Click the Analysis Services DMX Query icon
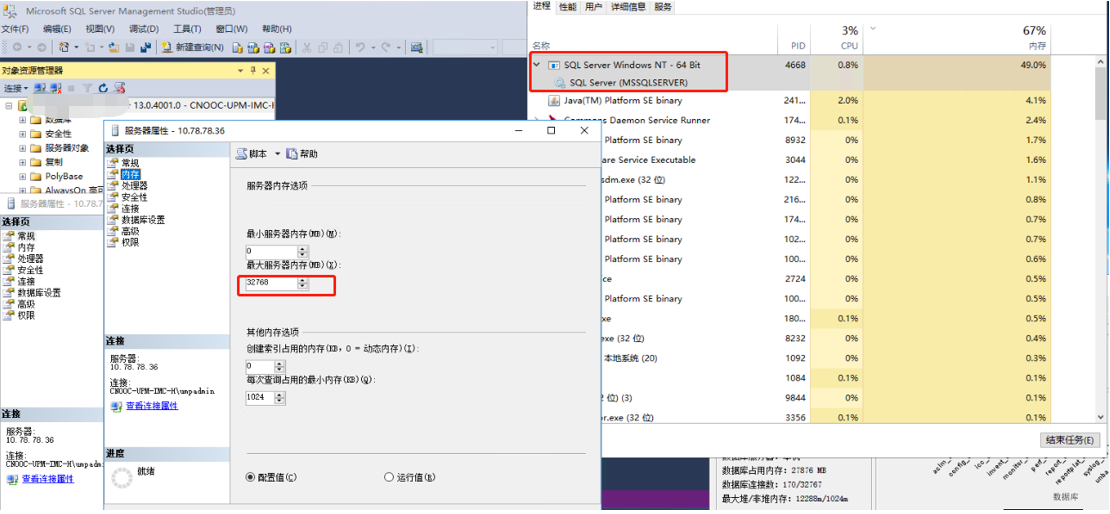The width and height of the screenshot is (1110, 514). (269, 47)
